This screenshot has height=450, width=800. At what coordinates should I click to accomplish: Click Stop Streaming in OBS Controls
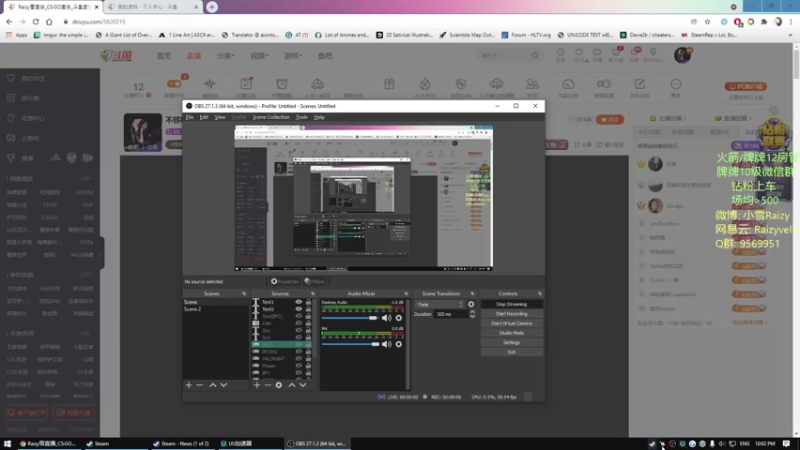511,305
